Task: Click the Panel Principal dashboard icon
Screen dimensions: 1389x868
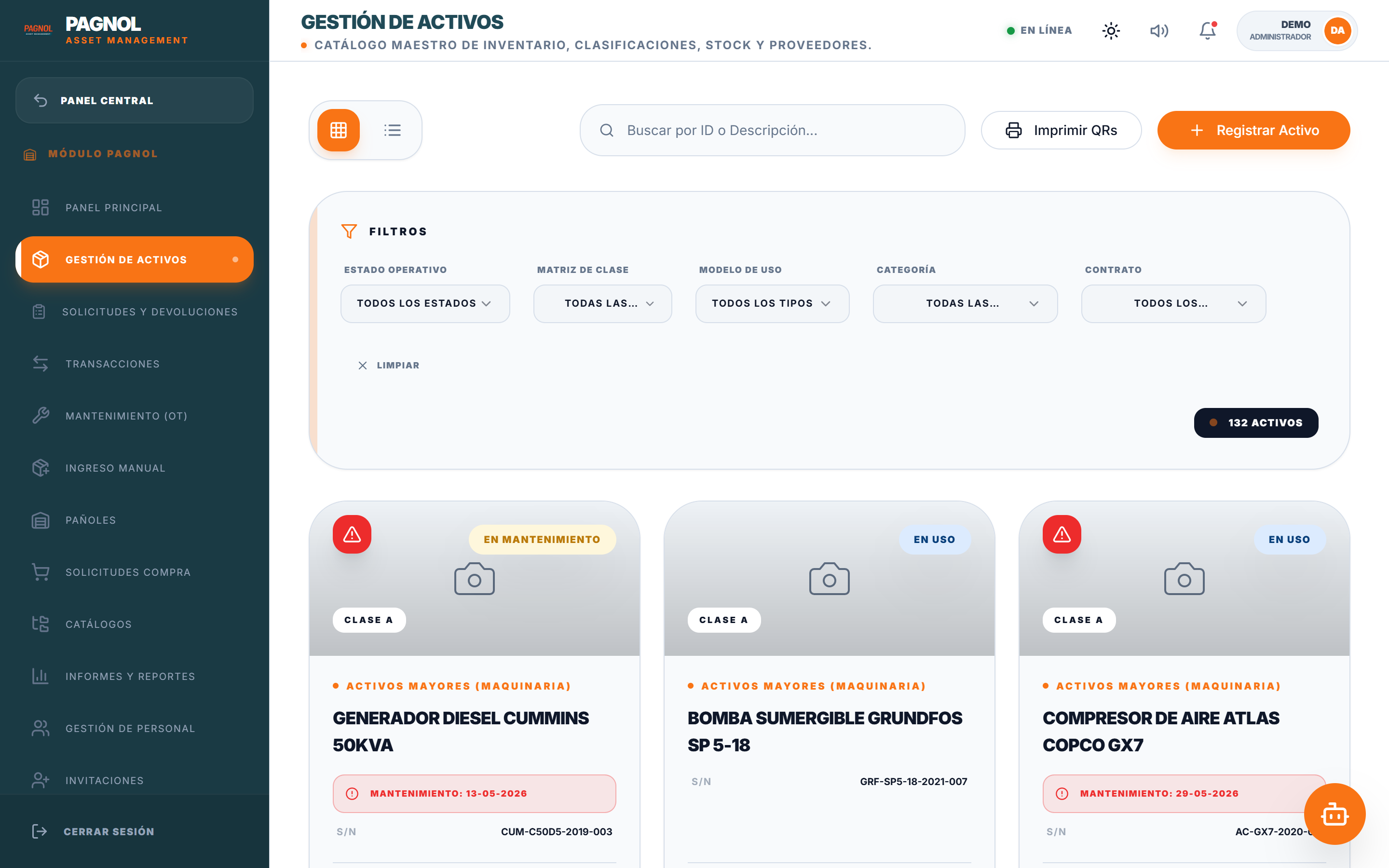Action: [40, 207]
